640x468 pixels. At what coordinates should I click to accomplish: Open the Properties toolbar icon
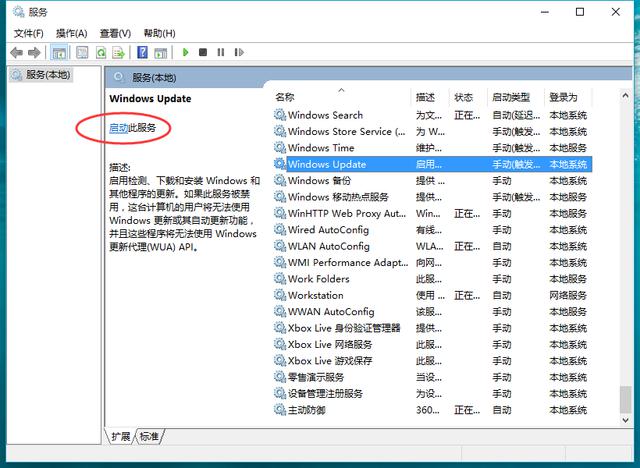tap(82, 52)
